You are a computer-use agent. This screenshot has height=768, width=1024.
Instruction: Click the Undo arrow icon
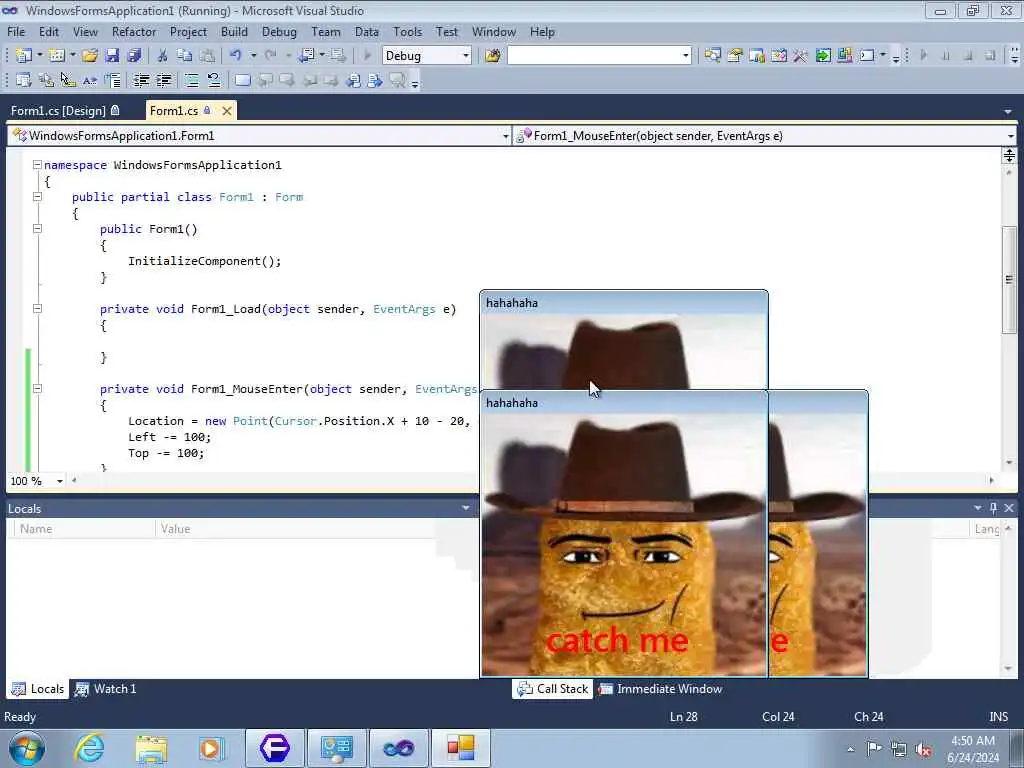pos(236,56)
